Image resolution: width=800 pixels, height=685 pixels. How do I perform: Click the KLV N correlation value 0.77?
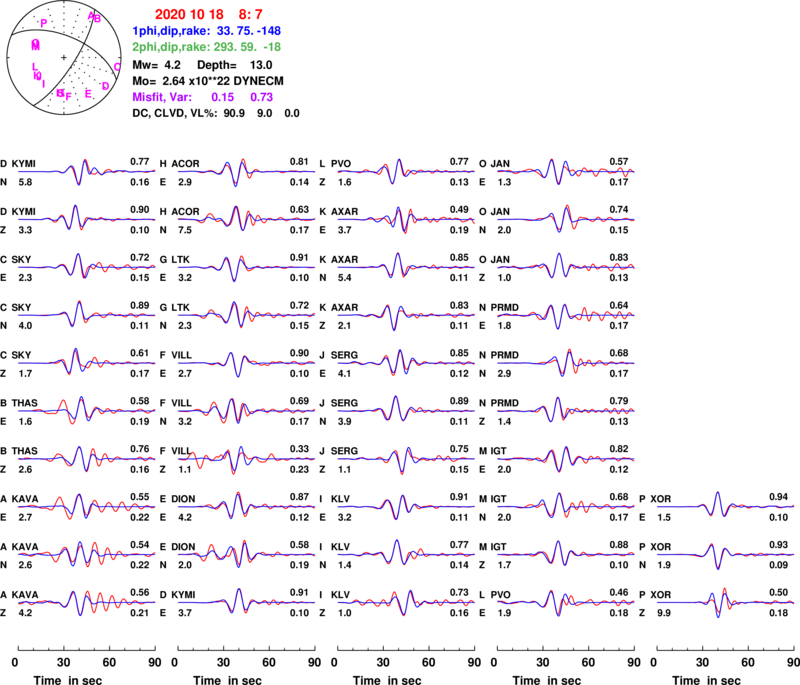[459, 545]
